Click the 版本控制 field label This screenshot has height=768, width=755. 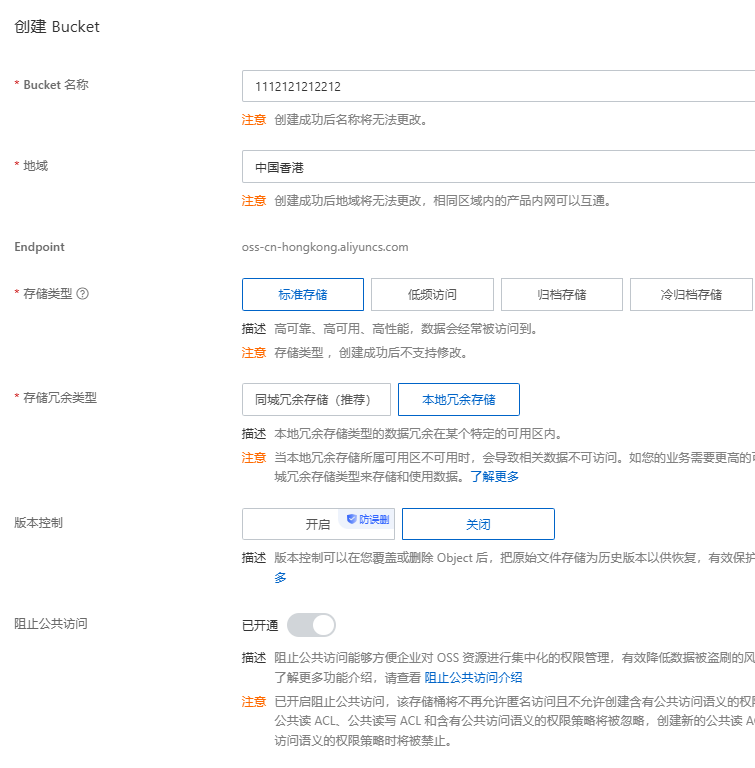[x=39, y=523]
